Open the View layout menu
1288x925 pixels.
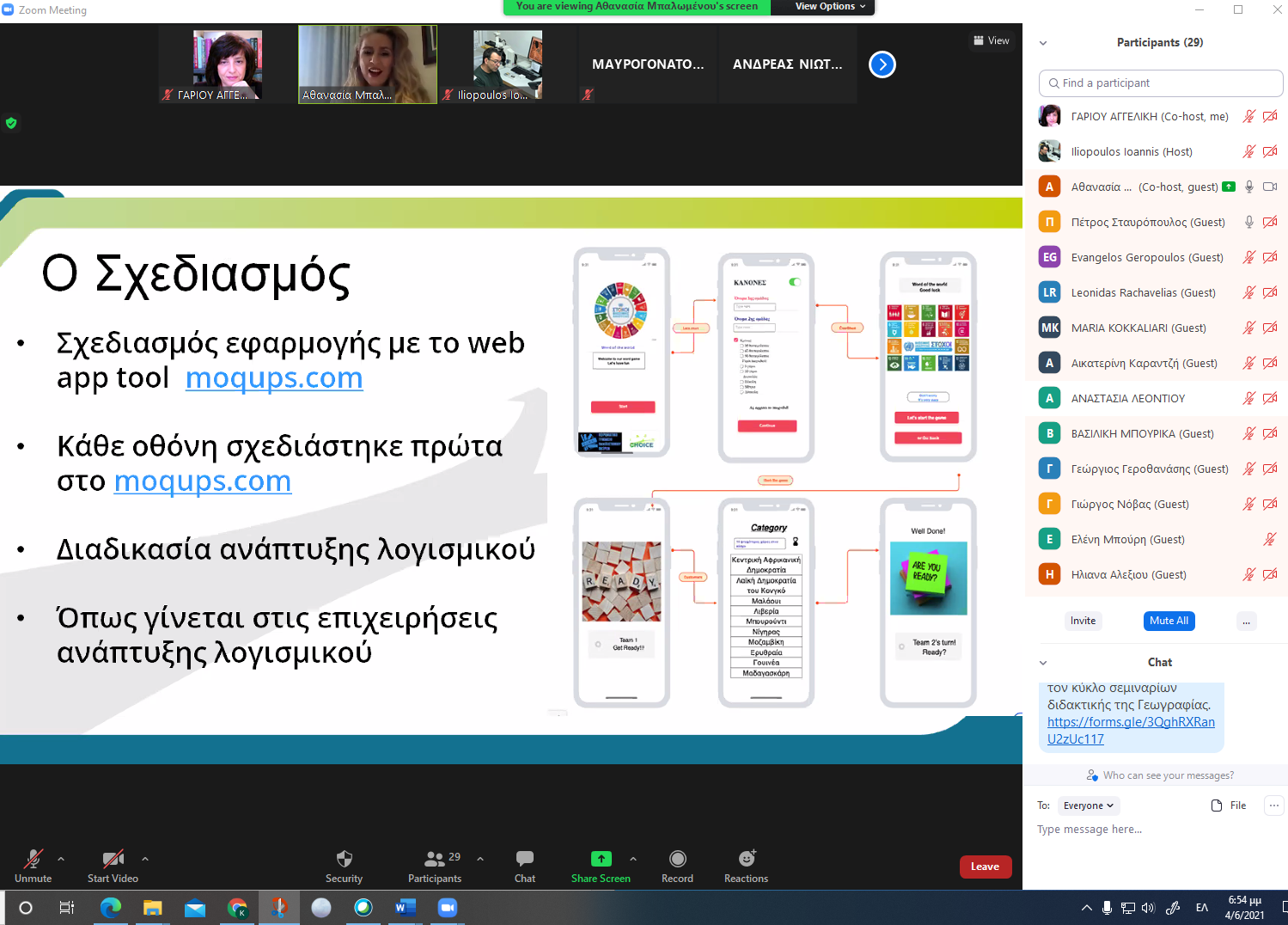[x=992, y=40]
